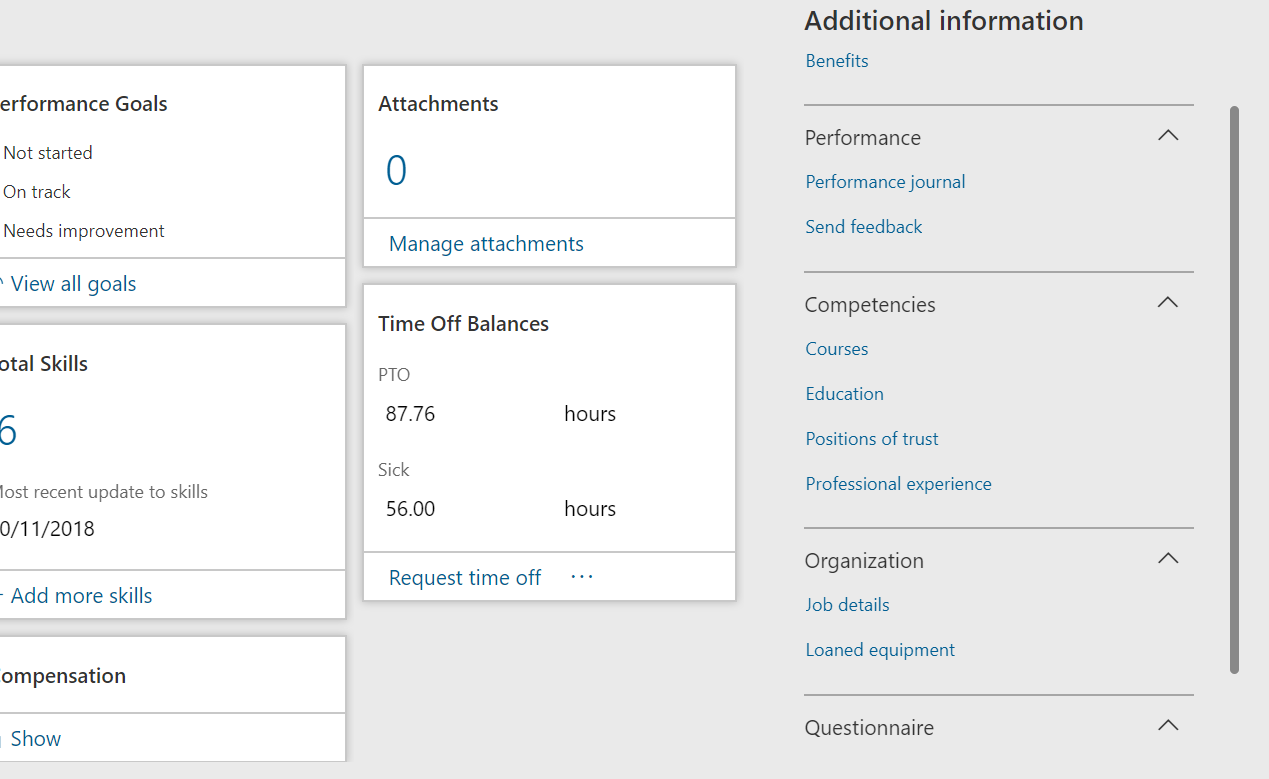This screenshot has height=779, width=1269.
Task: Open Manage attachments
Action: point(486,243)
